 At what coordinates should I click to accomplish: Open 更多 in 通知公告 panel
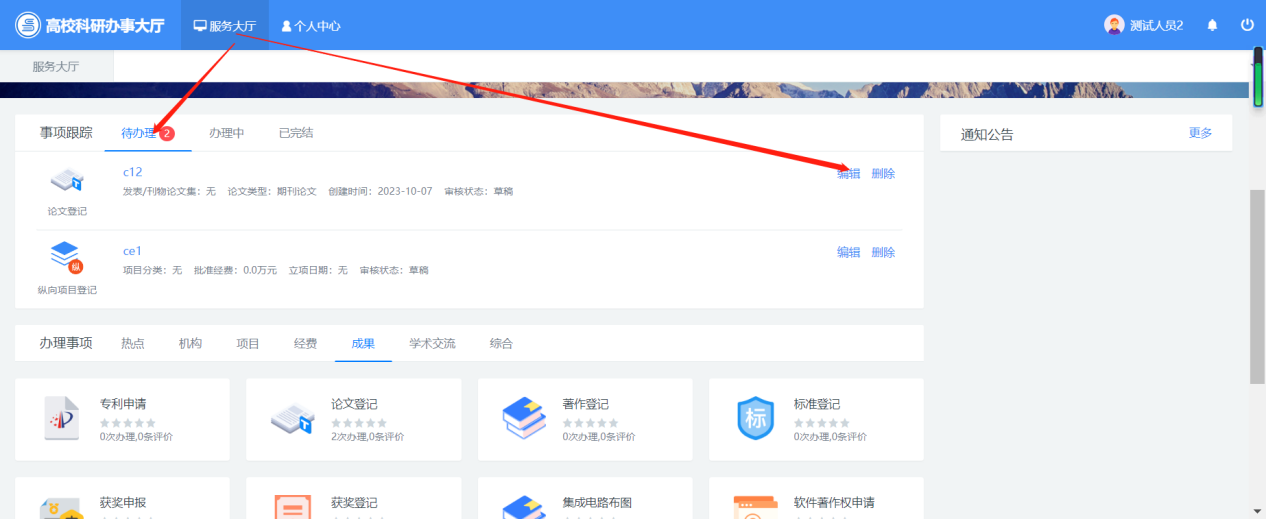1200,133
